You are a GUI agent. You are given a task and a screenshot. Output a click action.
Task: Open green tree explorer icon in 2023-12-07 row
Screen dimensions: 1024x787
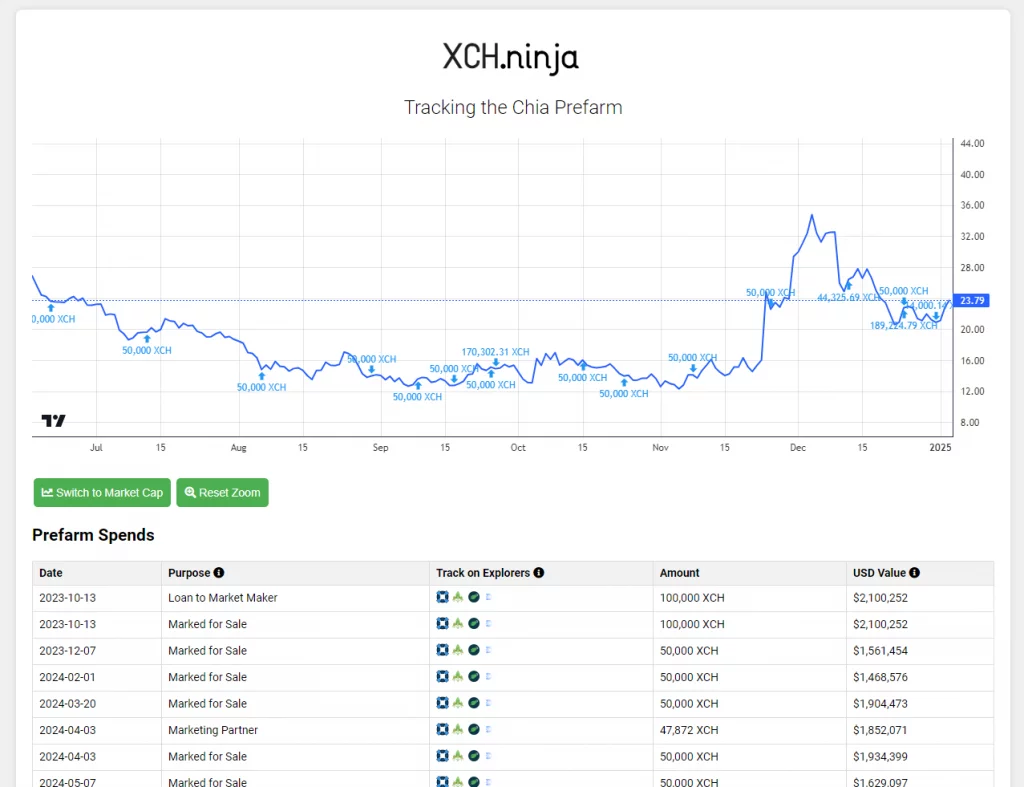[458, 650]
